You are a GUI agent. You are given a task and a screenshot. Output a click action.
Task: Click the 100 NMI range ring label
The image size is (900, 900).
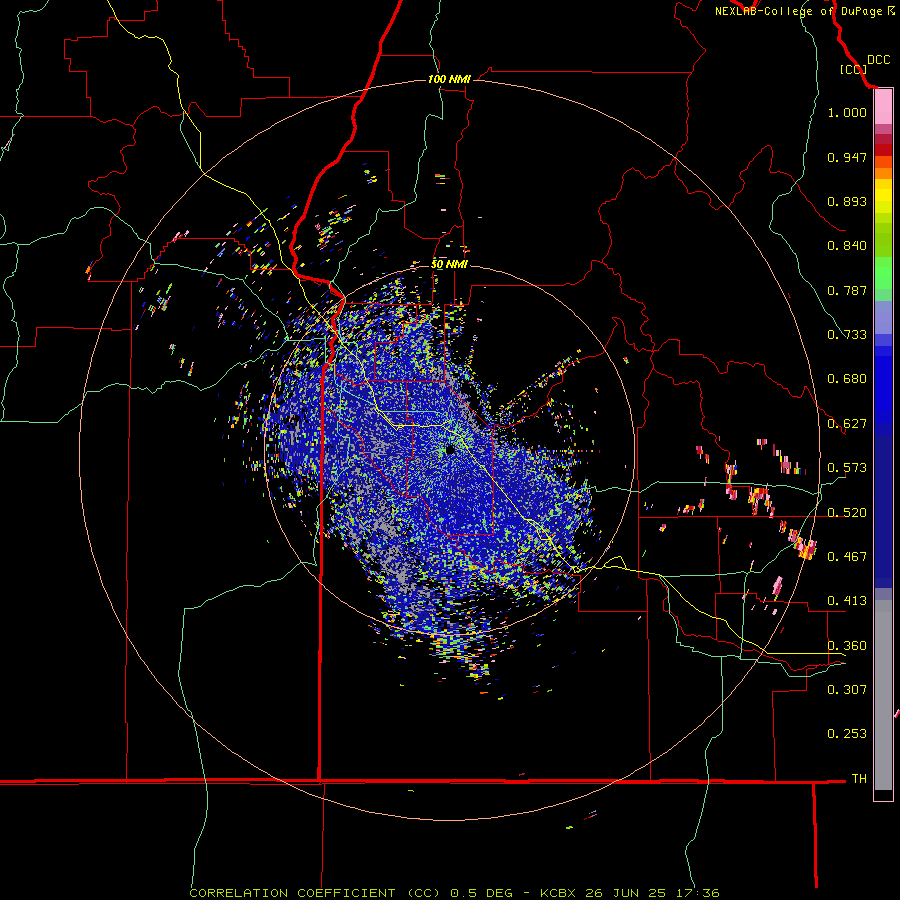click(449, 79)
